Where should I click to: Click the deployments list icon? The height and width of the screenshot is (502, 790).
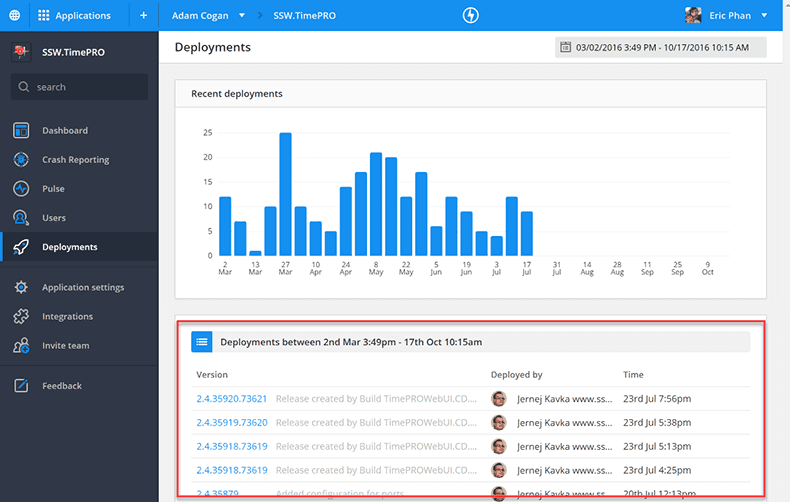pos(202,342)
